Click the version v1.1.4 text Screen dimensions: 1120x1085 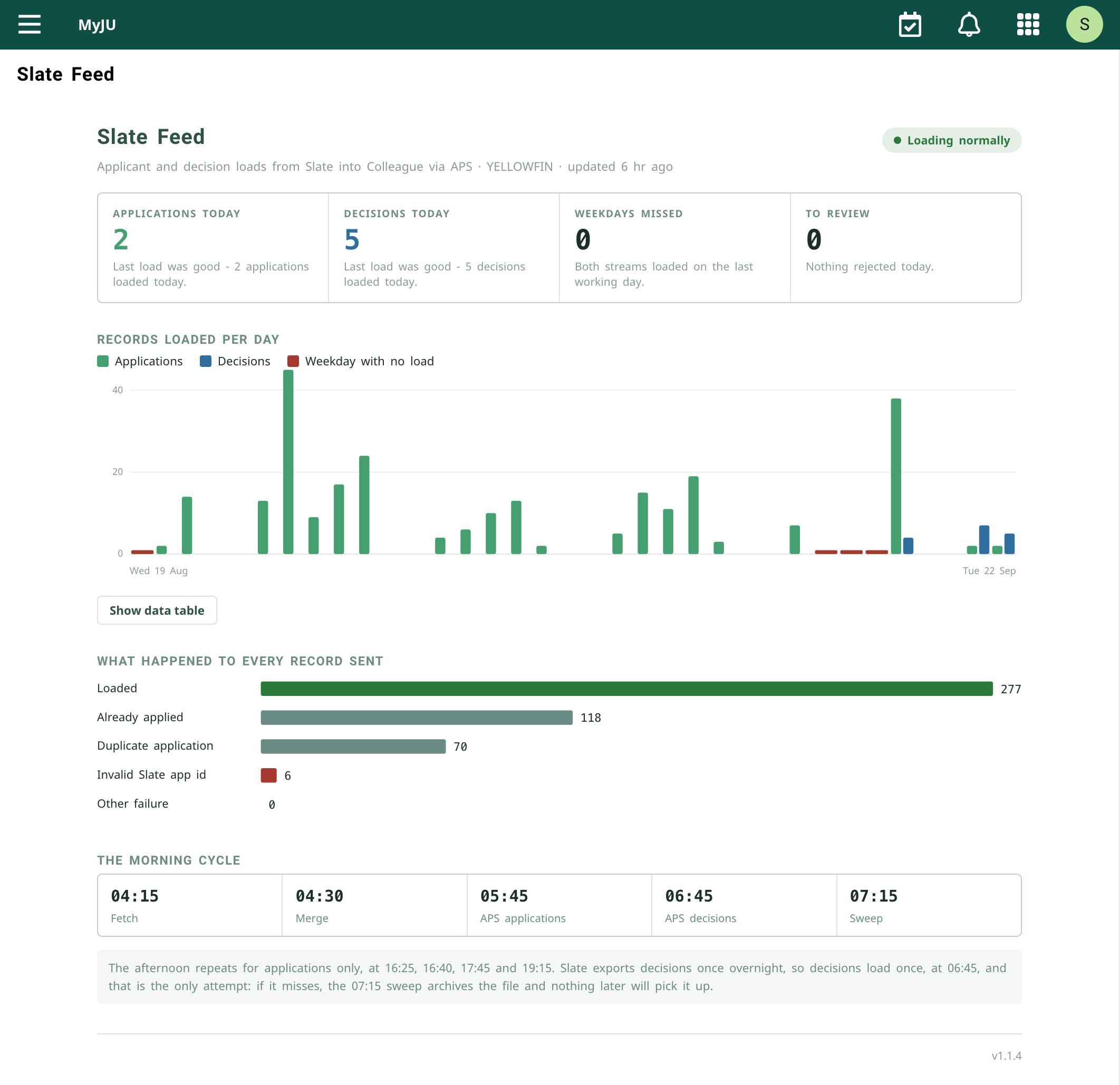pos(1006,1056)
